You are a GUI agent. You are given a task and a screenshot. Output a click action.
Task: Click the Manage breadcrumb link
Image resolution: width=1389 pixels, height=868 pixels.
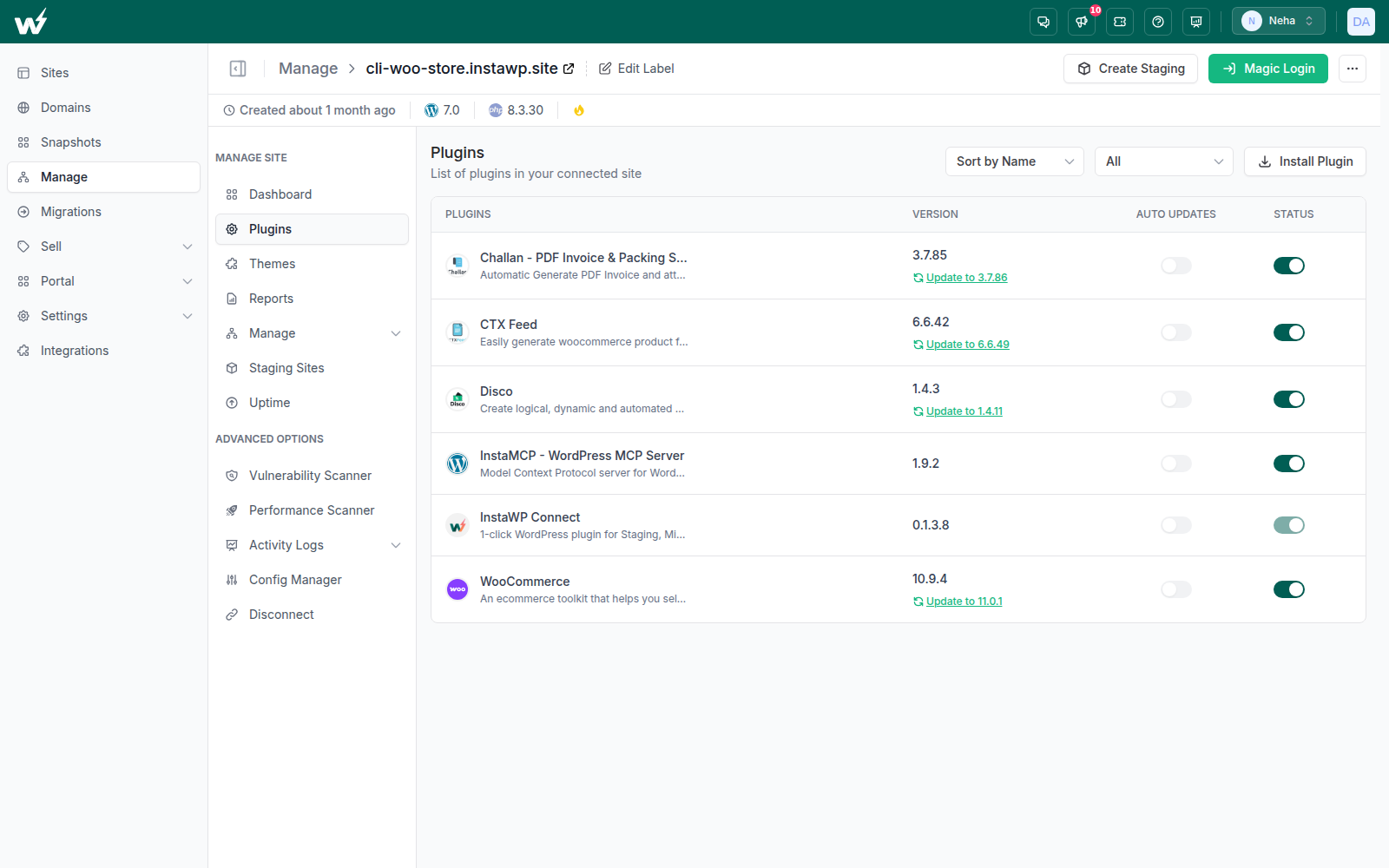308,69
